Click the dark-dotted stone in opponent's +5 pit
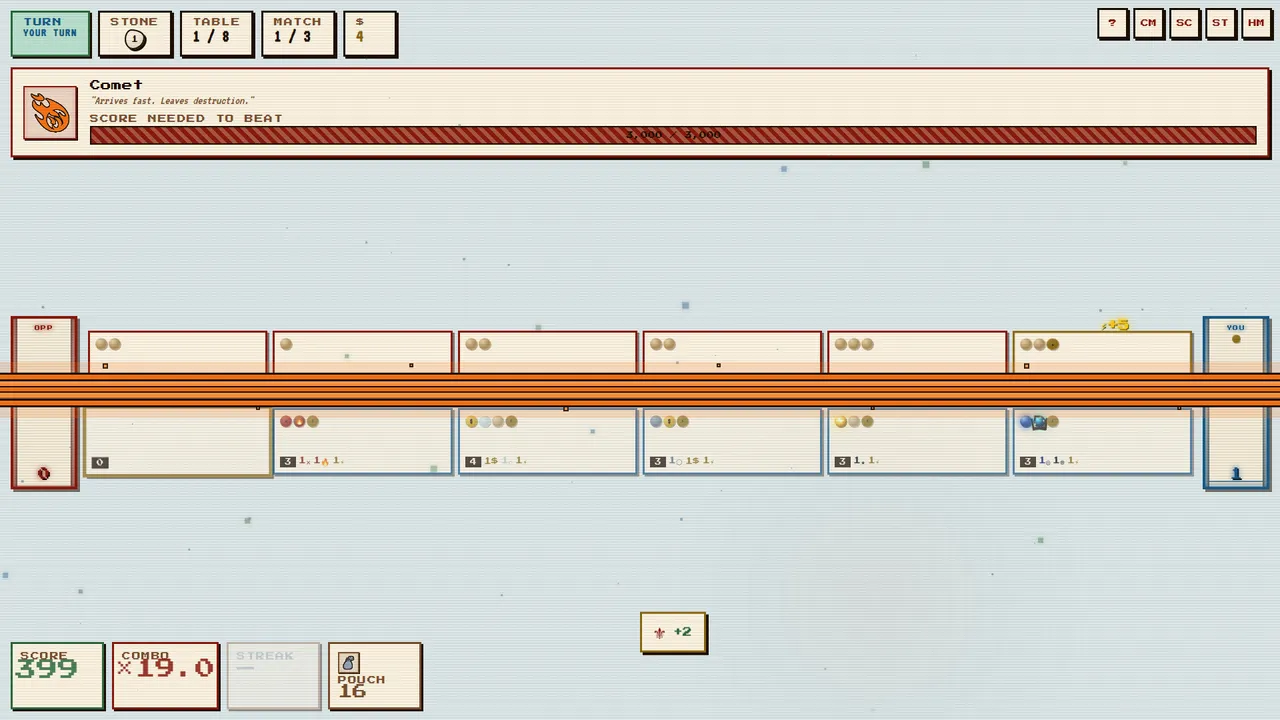 coord(1053,344)
